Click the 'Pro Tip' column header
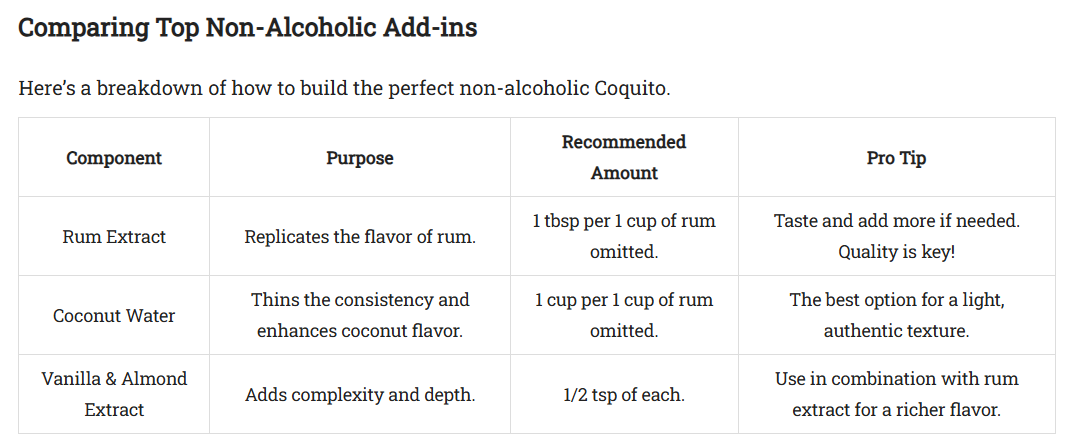 (x=896, y=158)
